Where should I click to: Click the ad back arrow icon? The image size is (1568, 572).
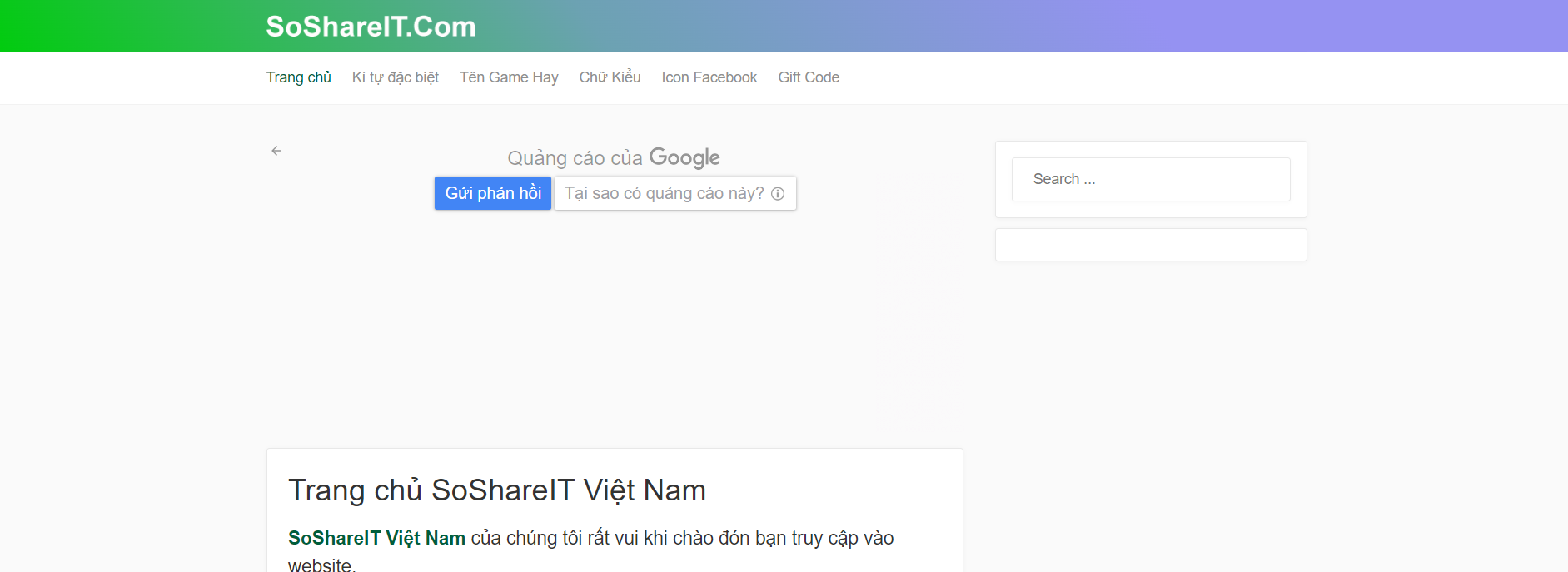276,151
